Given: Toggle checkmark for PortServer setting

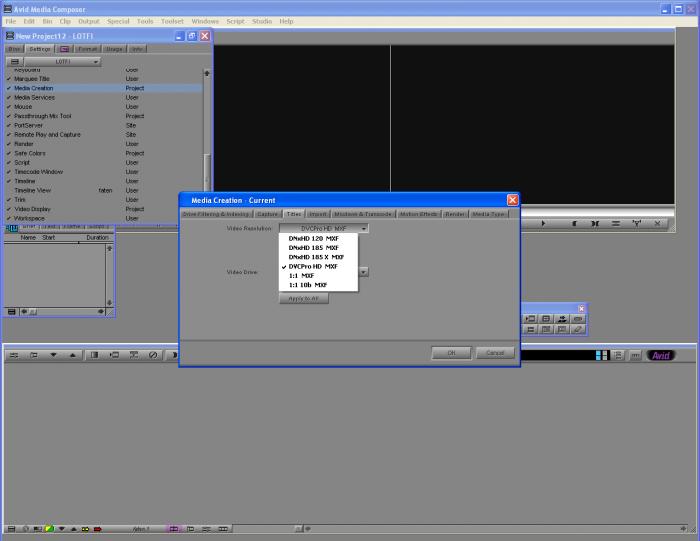Looking at the screenshot, I should click(8, 125).
